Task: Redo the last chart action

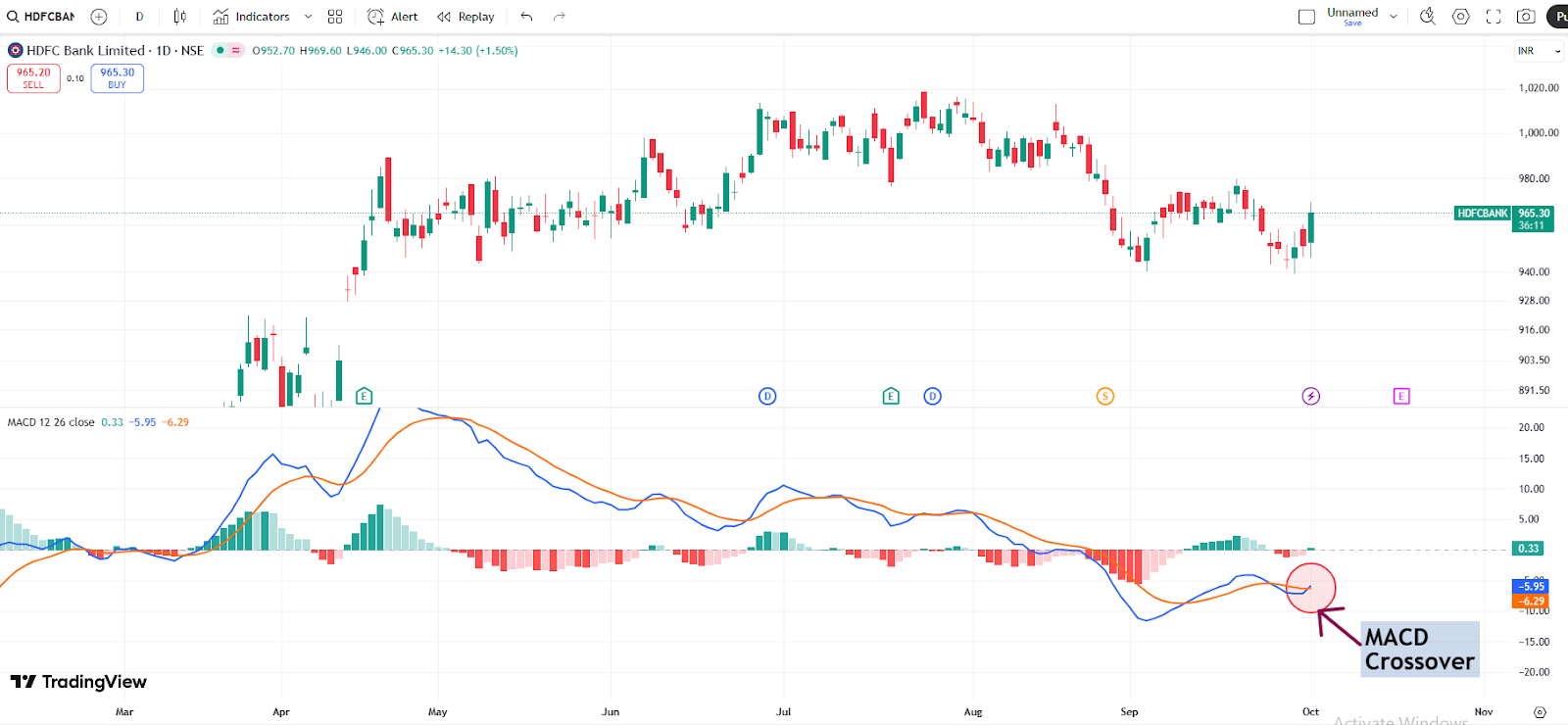Action: pos(560,17)
